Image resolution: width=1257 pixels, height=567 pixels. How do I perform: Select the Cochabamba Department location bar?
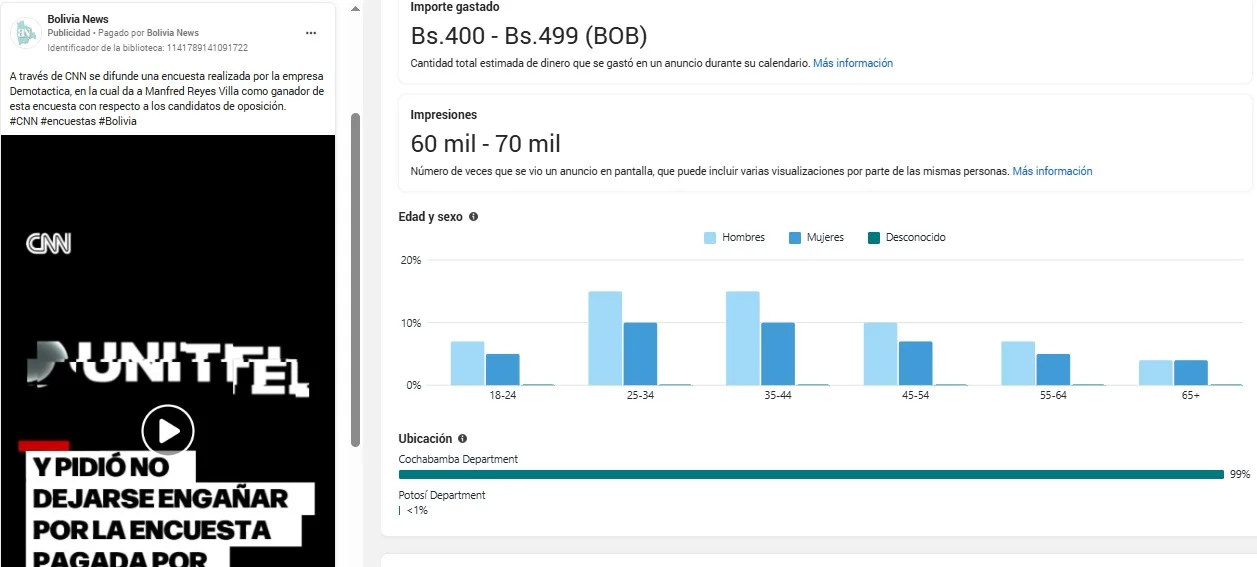[810, 474]
